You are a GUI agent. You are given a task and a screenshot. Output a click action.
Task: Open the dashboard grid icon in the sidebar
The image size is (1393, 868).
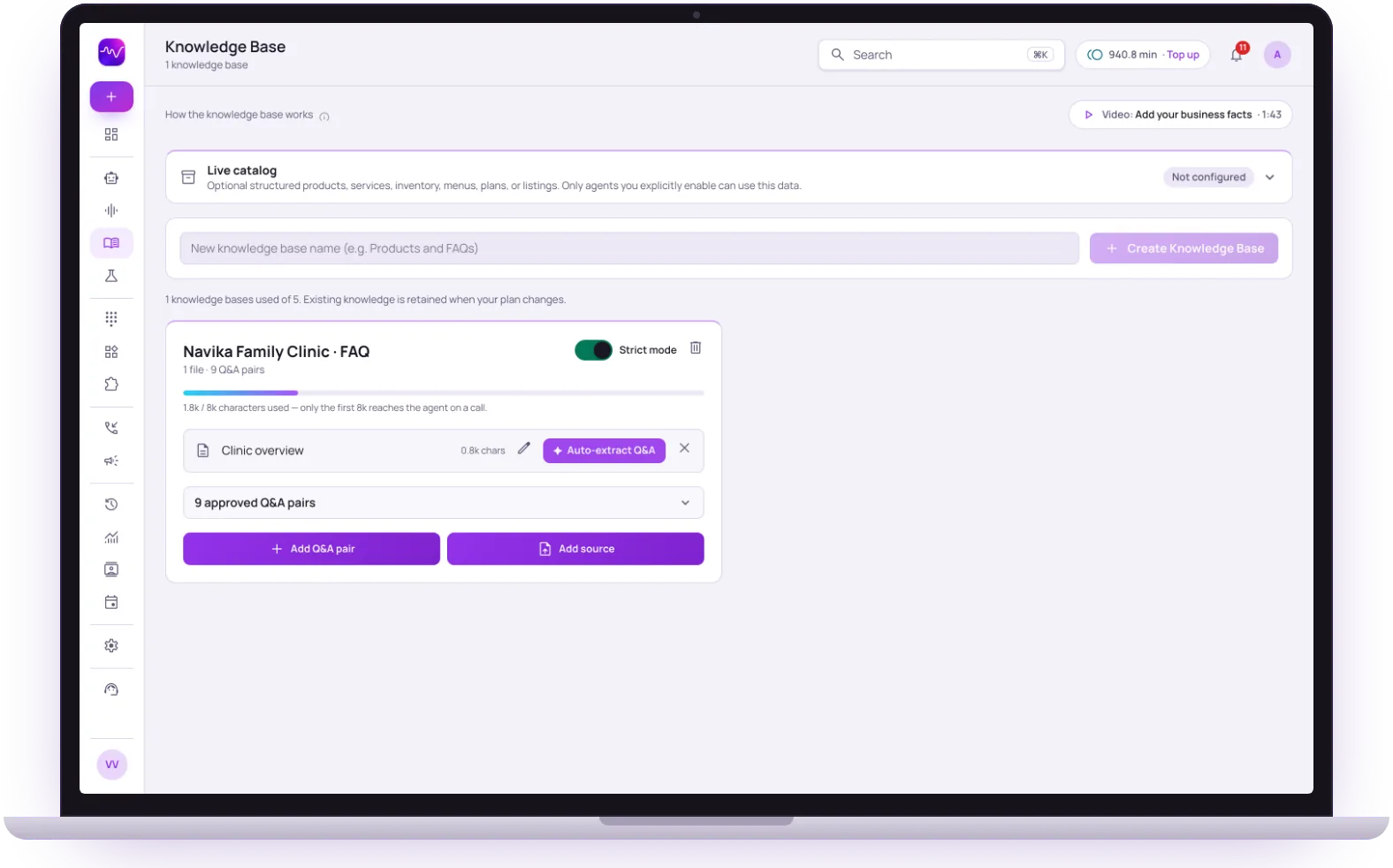click(x=111, y=134)
